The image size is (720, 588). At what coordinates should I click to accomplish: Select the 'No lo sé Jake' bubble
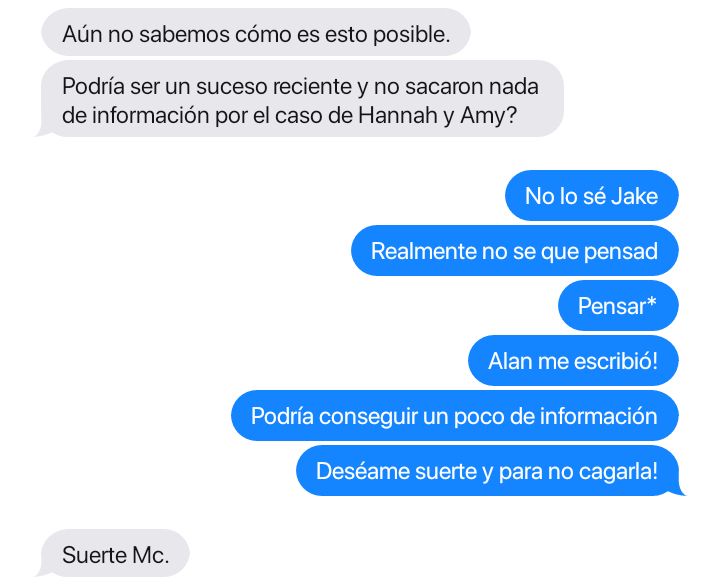tap(591, 196)
